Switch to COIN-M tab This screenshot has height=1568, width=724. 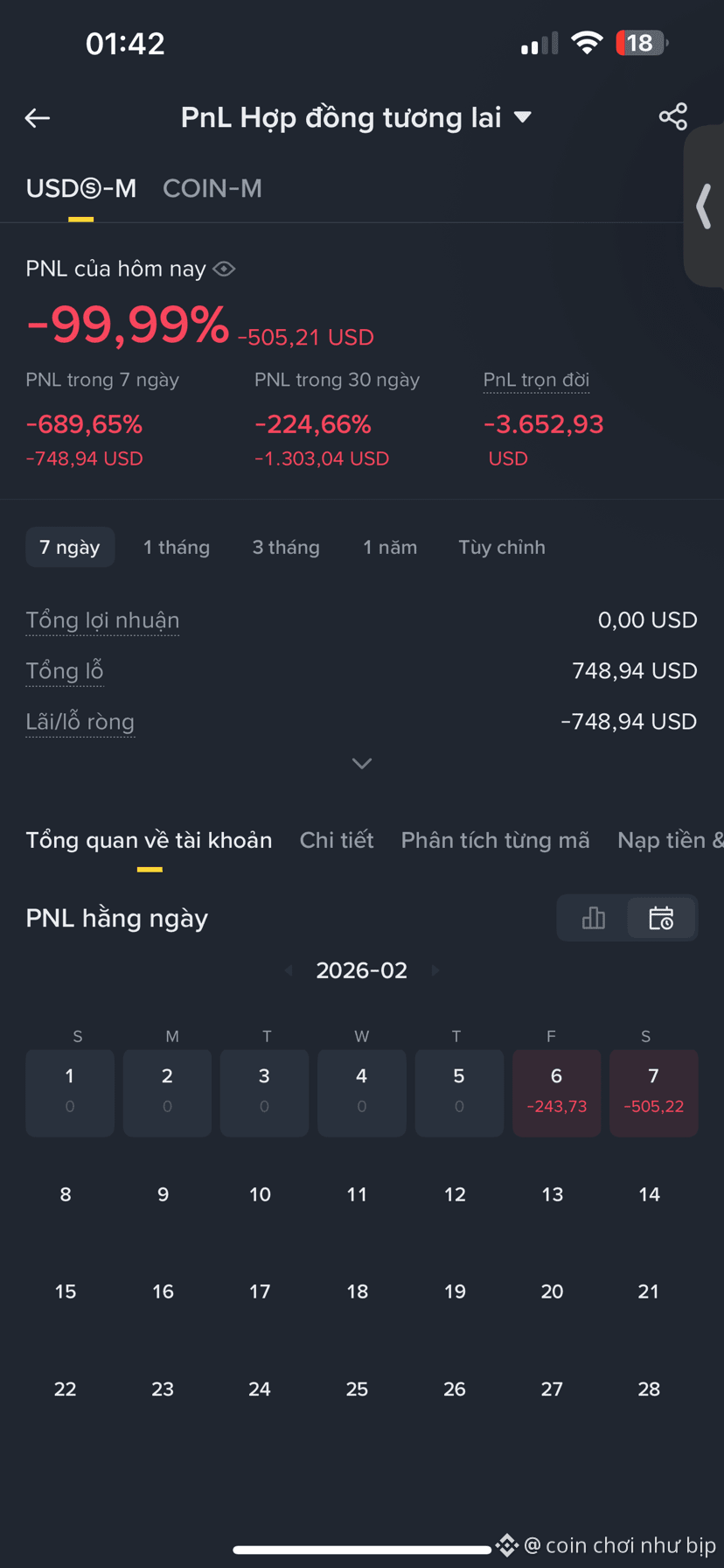tap(212, 188)
